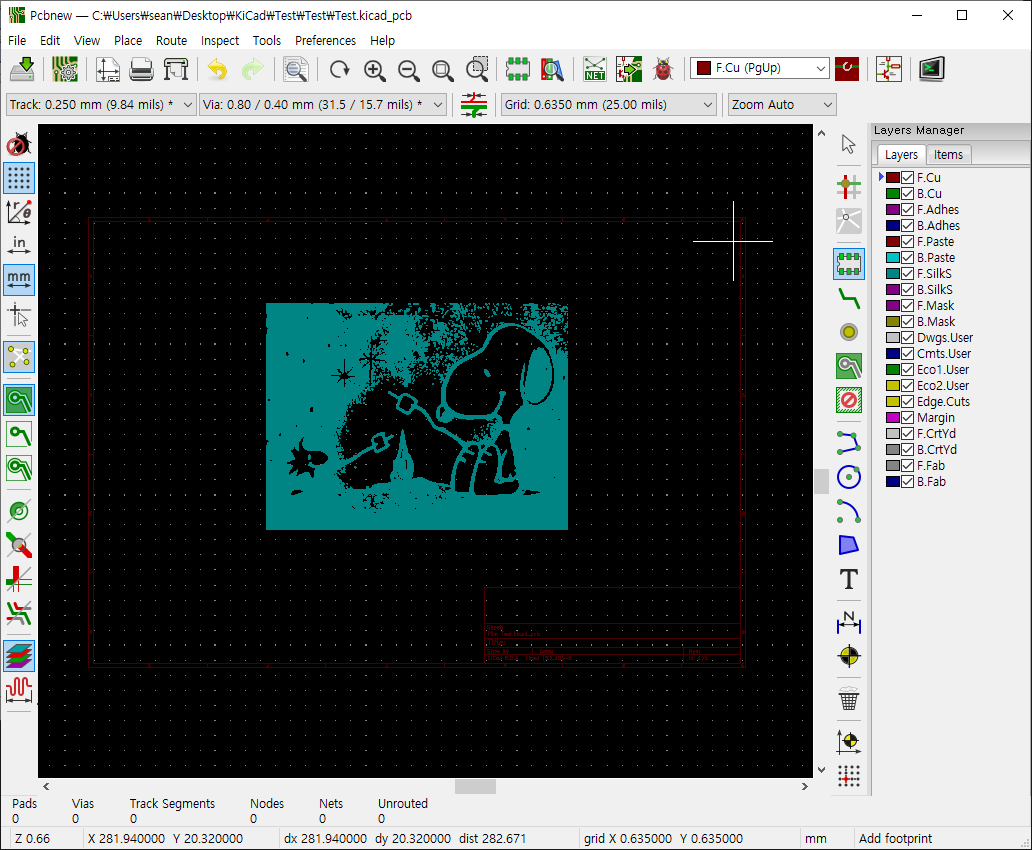
Task: Toggle DRC off icon in left toolbar
Action: (19, 144)
